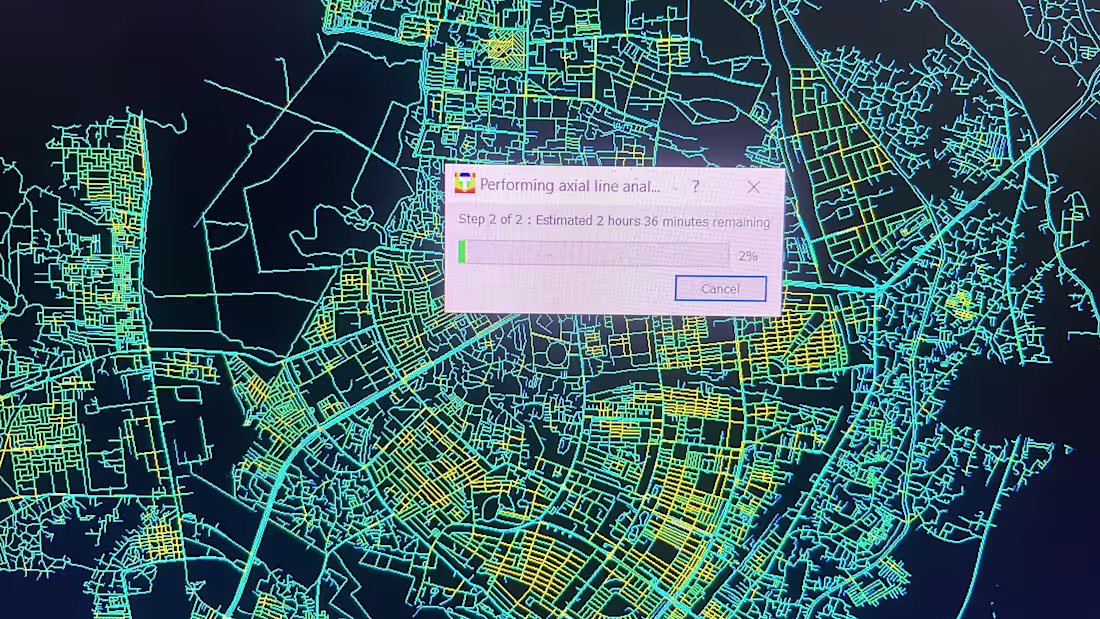Viewport: 1100px width, 619px height.
Task: Click the help question mark in dialog
Action: point(695,187)
